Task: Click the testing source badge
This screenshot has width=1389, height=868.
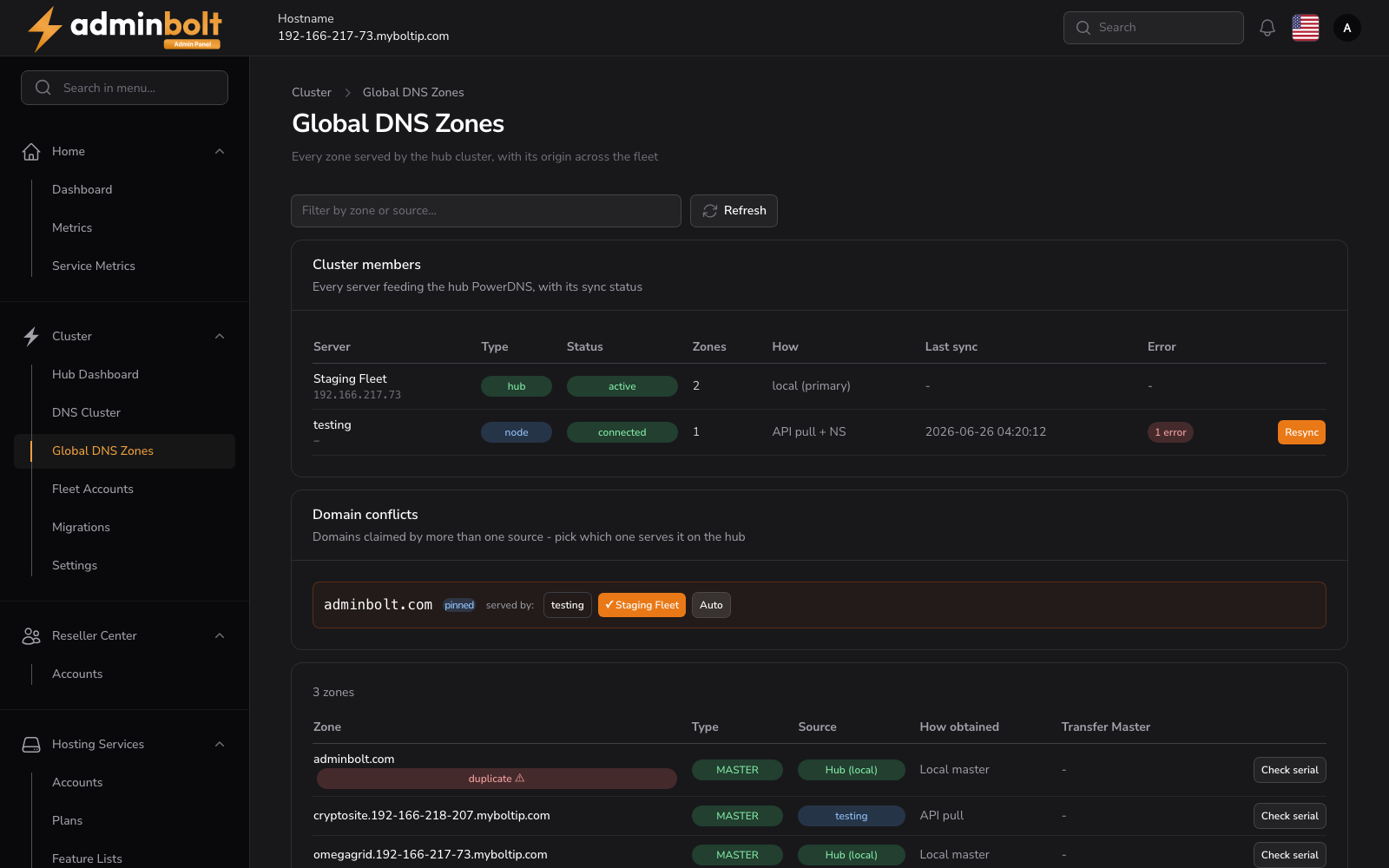Action: 852,816
